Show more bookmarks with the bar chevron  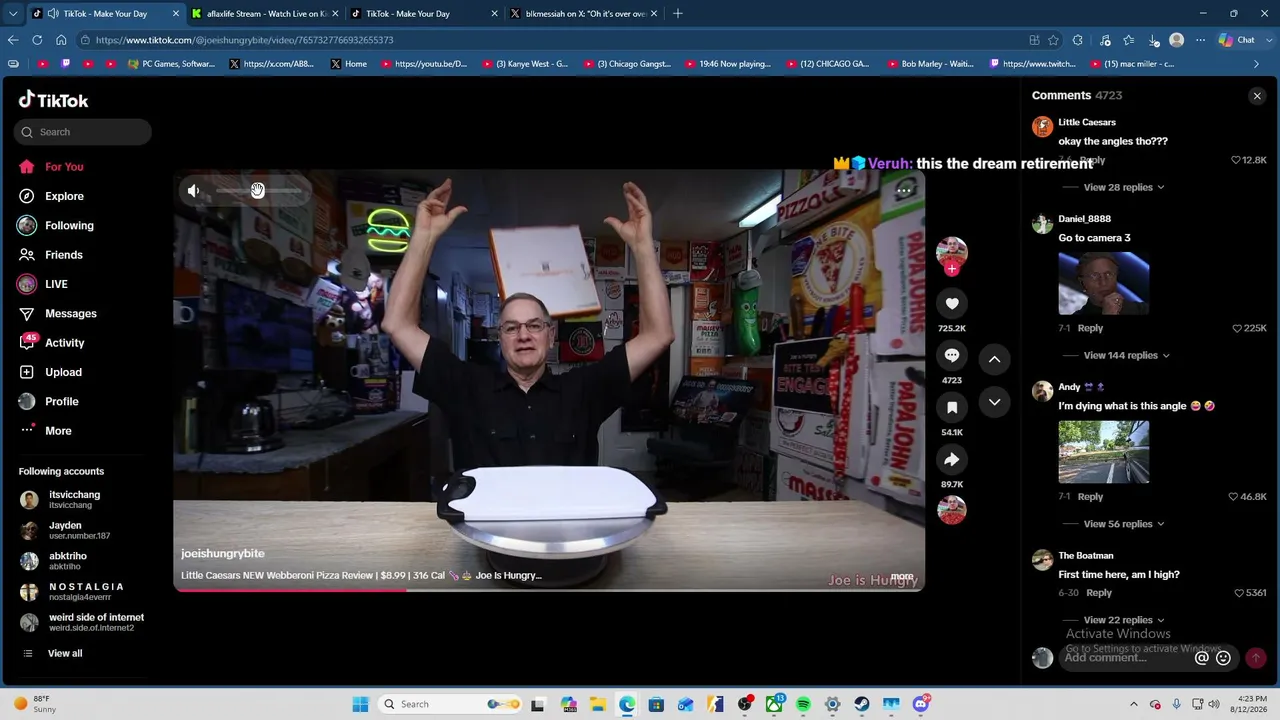pyautogui.click(x=1257, y=64)
